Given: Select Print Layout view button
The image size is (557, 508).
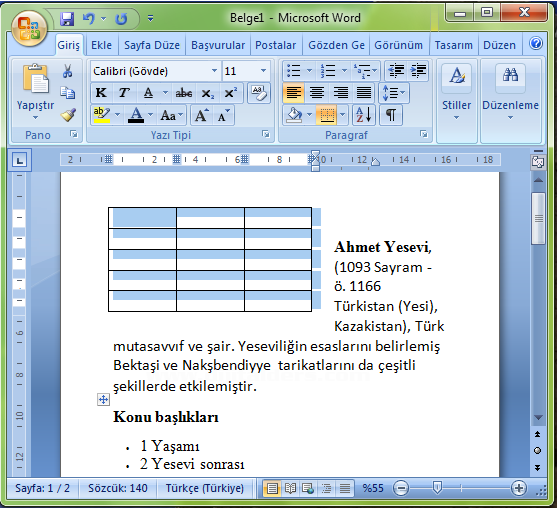Looking at the screenshot, I should click(x=272, y=488).
